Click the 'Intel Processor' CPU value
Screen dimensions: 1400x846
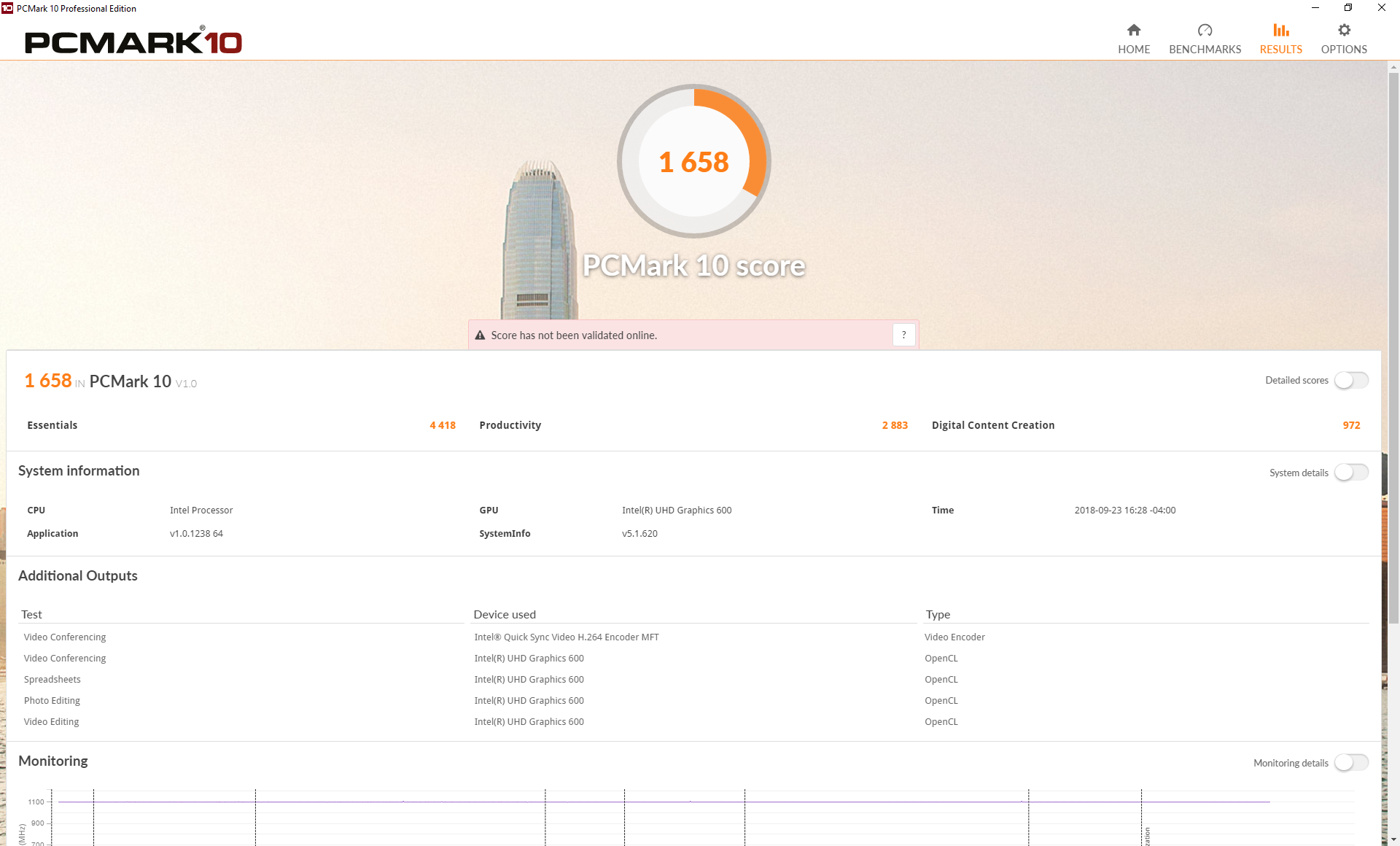pos(201,511)
